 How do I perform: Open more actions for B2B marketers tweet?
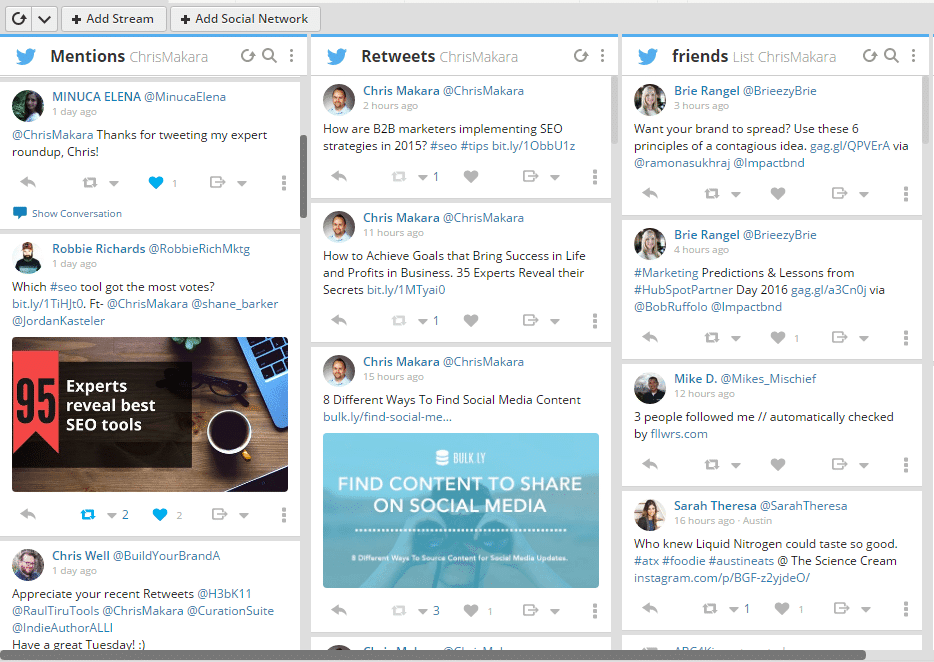tap(594, 176)
